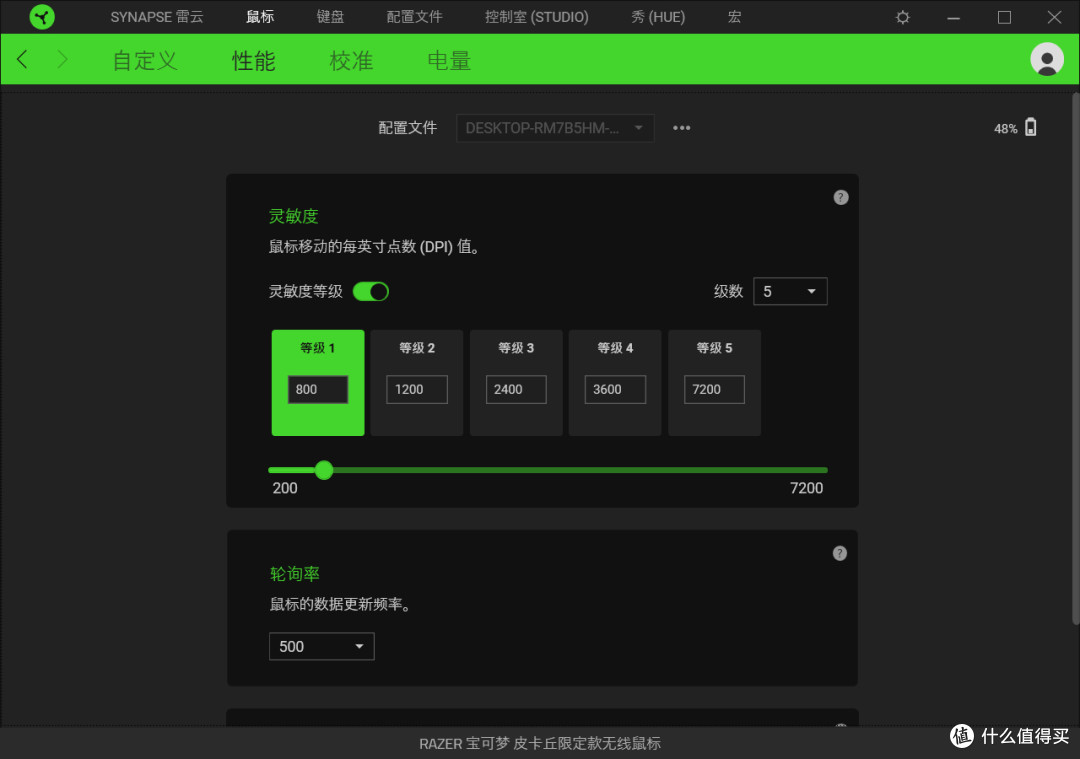The image size is (1080, 759).
Task: Maximize the Synapse window
Action: point(1004,17)
